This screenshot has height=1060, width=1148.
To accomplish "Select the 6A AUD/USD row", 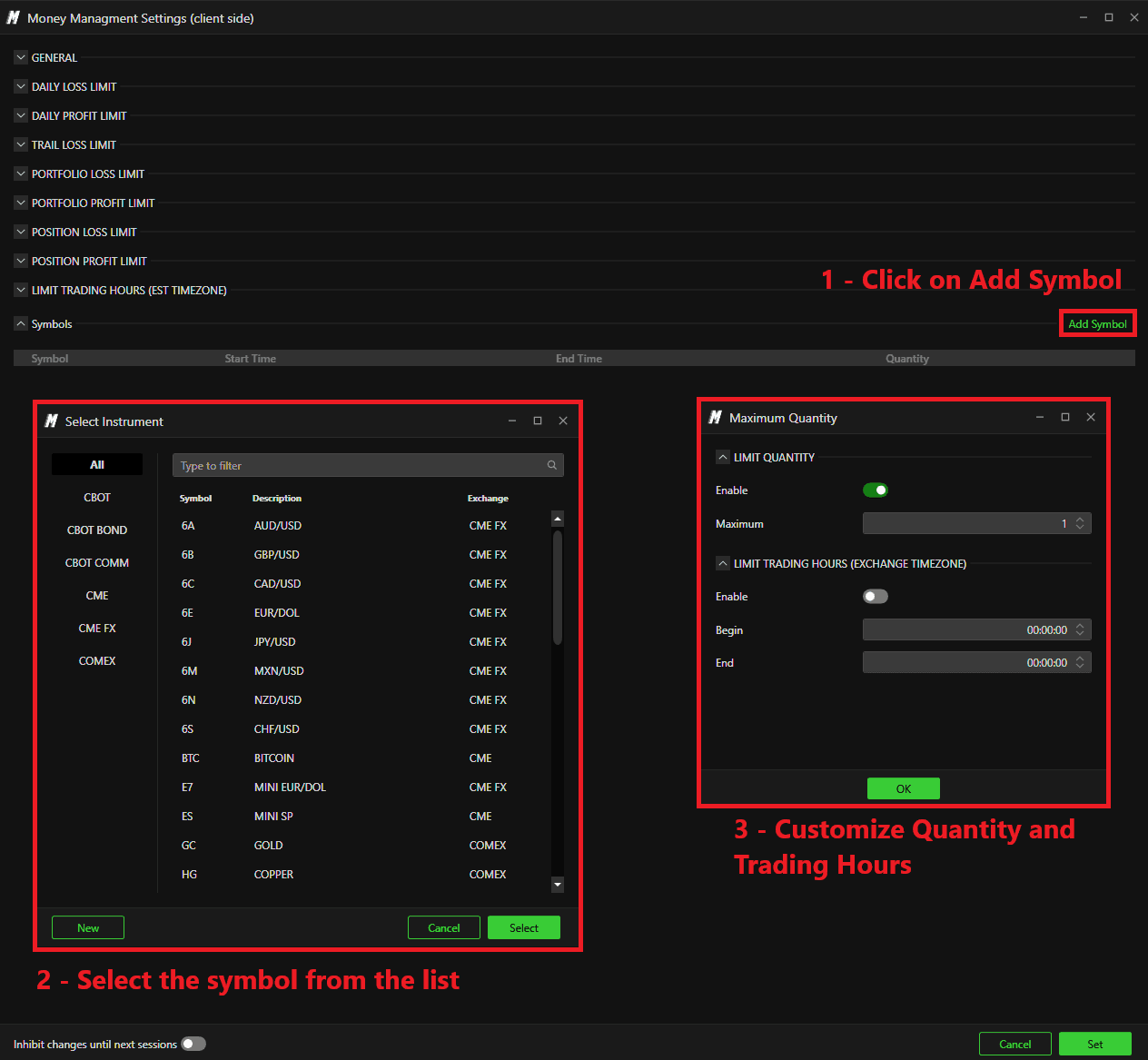I will point(361,525).
